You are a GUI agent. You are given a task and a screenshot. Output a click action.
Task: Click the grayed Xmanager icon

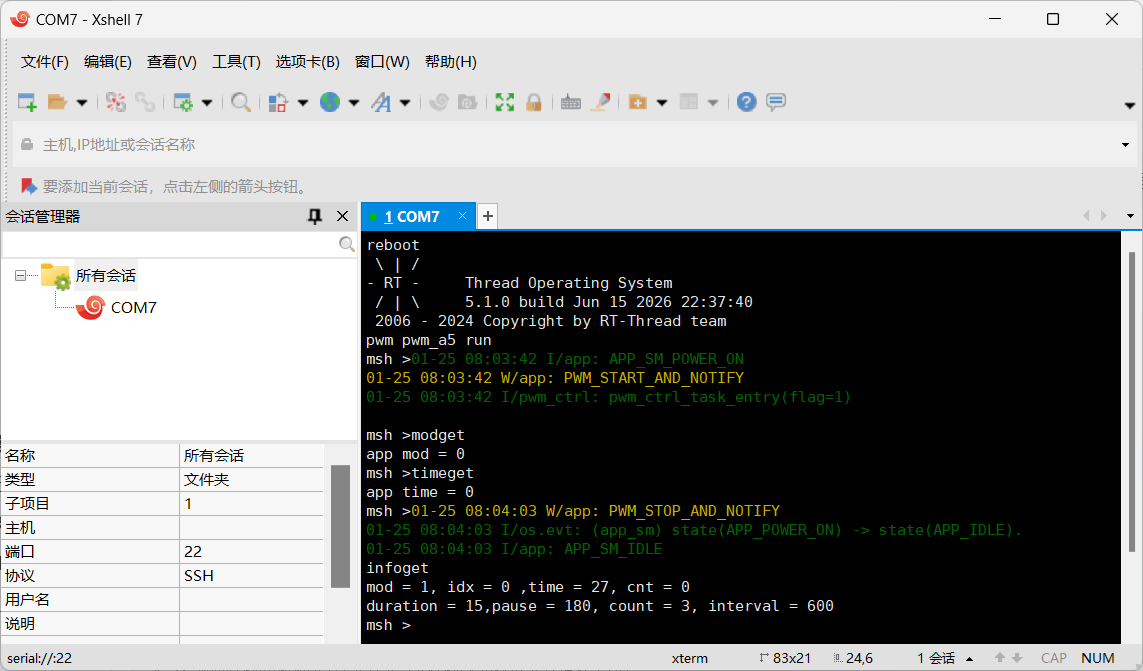coord(467,102)
